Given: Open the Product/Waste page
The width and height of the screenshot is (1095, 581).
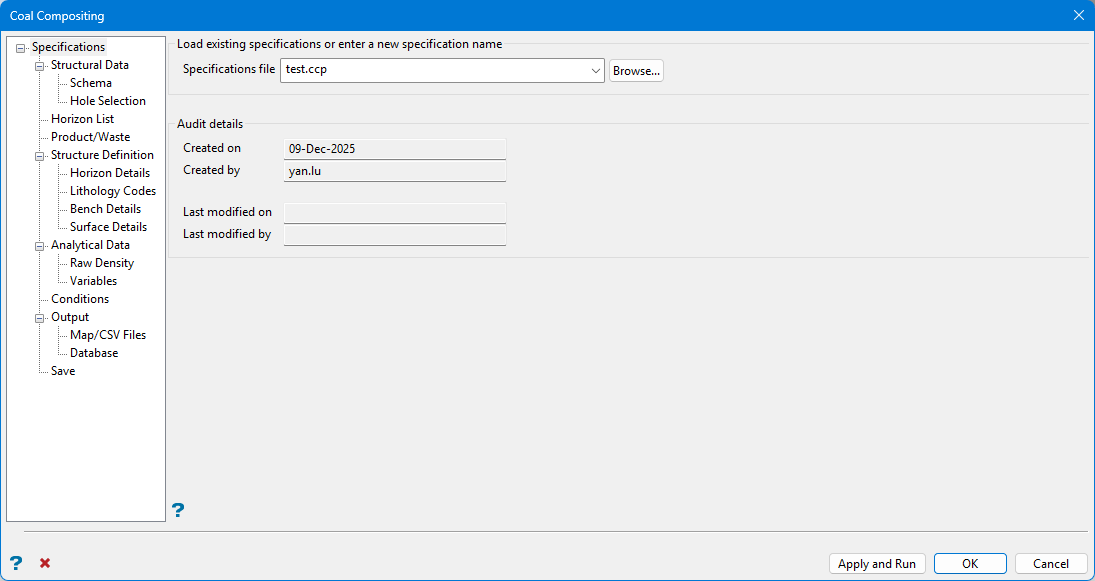Looking at the screenshot, I should click(90, 137).
